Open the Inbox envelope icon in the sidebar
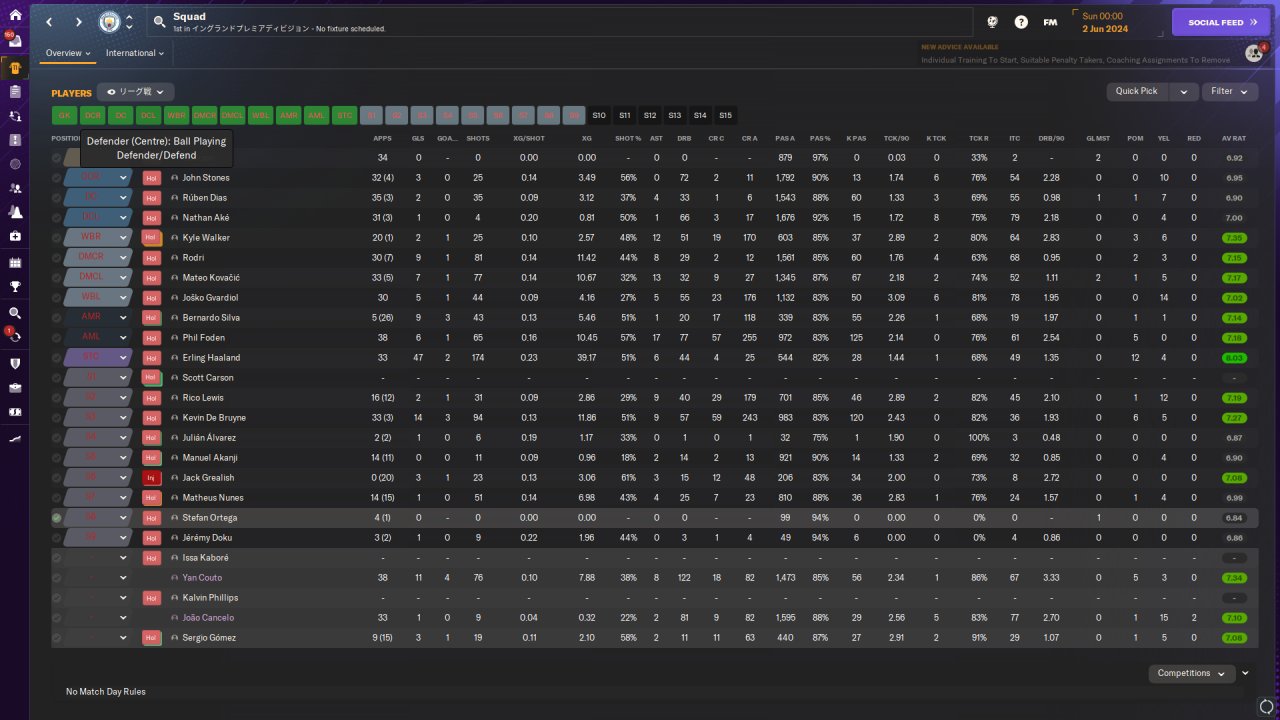This screenshot has height=720, width=1280. 14,42
